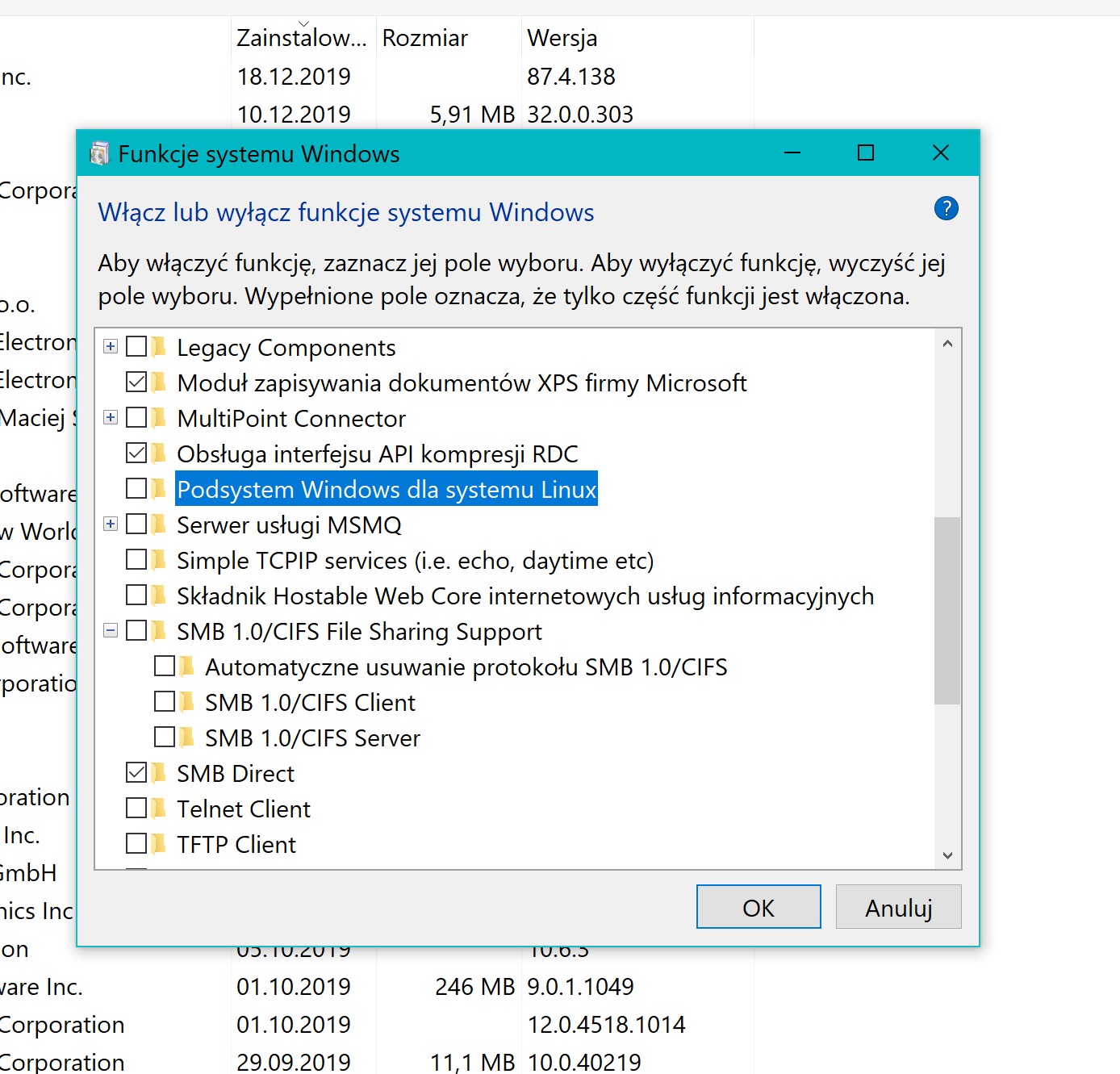Select Simple TCPIP services feature label
This screenshot has height=1074, width=1120.
[416, 560]
